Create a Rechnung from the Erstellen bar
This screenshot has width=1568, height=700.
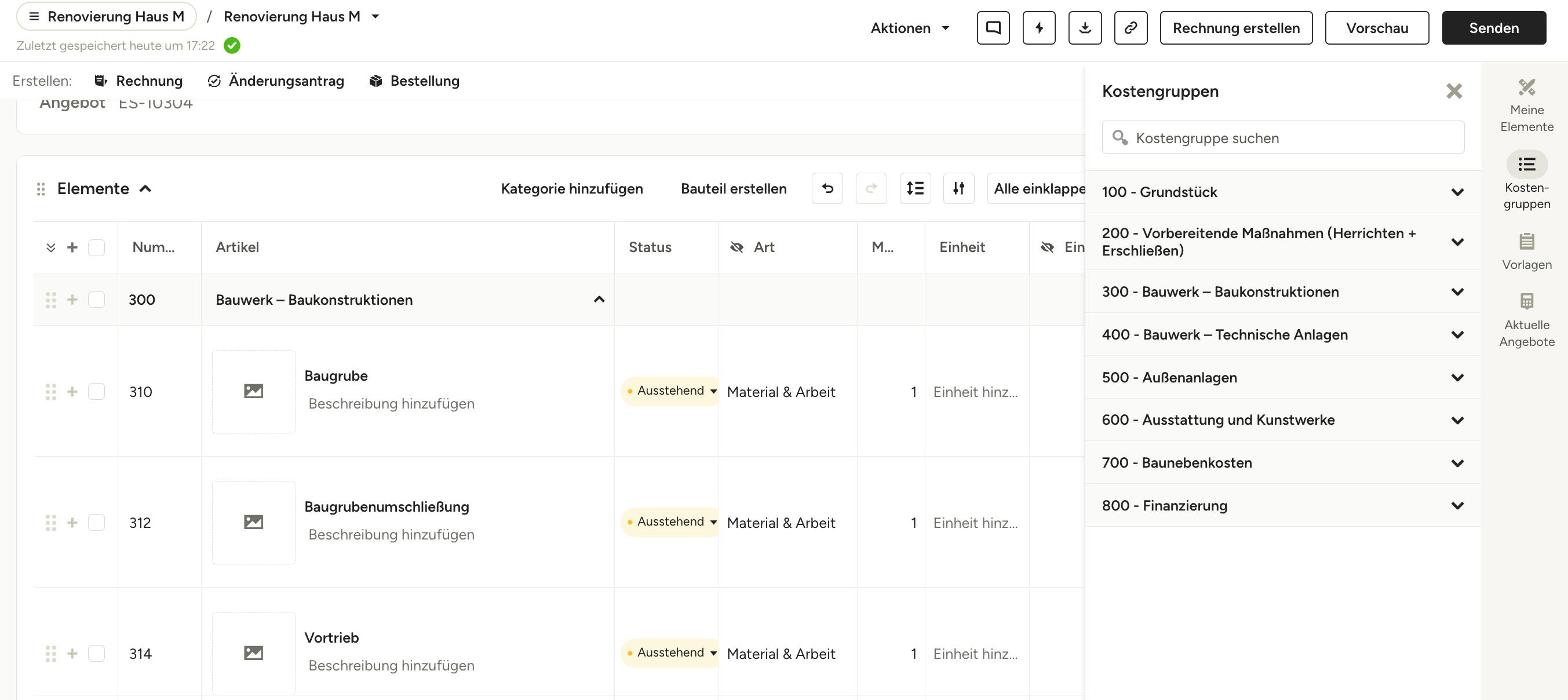[x=138, y=81]
